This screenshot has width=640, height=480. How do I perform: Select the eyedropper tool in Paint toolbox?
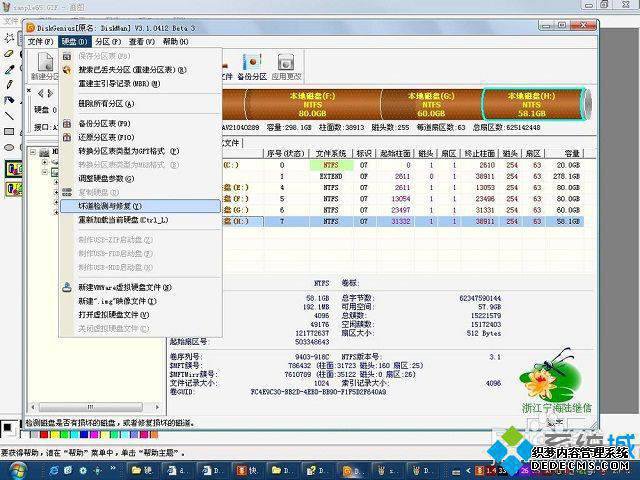coord(9,69)
